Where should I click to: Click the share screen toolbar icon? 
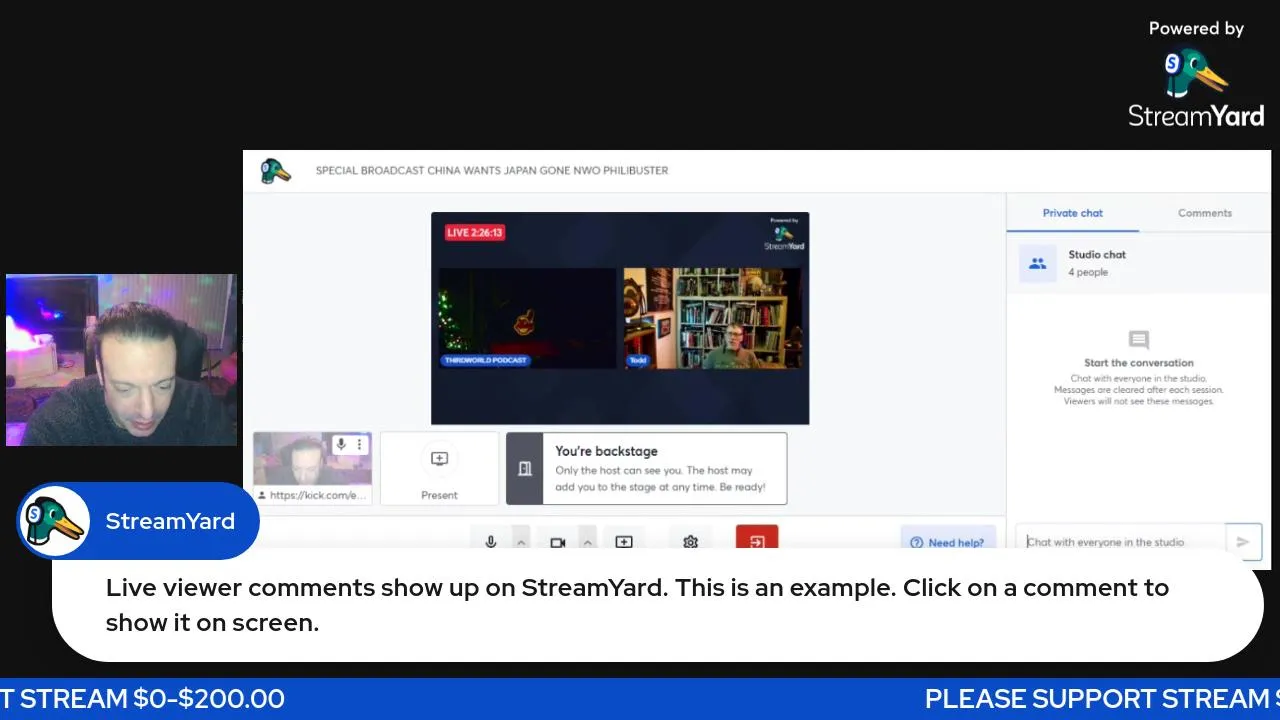click(624, 541)
